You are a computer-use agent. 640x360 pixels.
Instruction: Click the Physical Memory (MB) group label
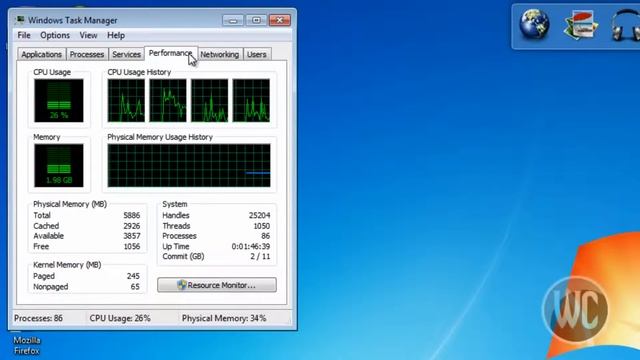[70, 204]
